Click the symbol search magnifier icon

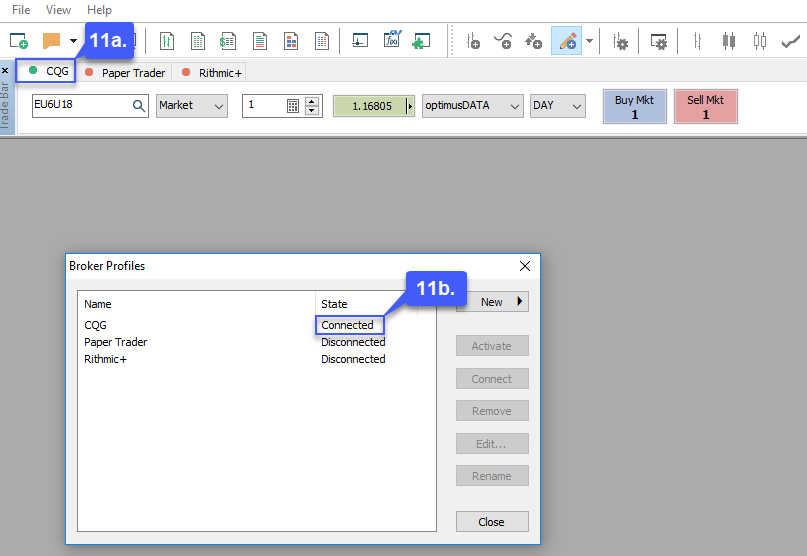[138, 106]
